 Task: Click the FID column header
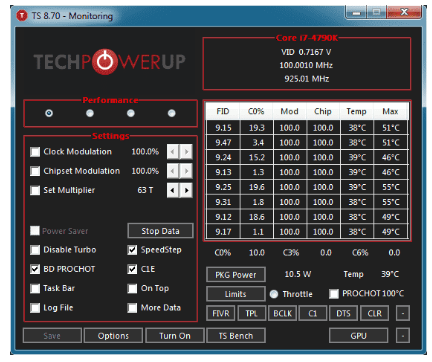(223, 111)
